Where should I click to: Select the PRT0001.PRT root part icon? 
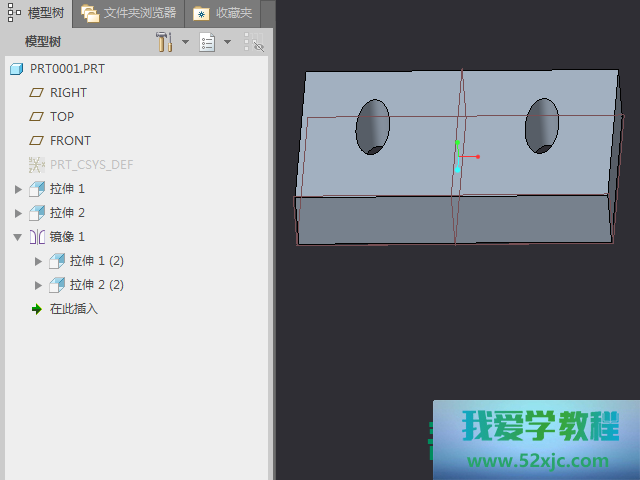(x=16, y=69)
